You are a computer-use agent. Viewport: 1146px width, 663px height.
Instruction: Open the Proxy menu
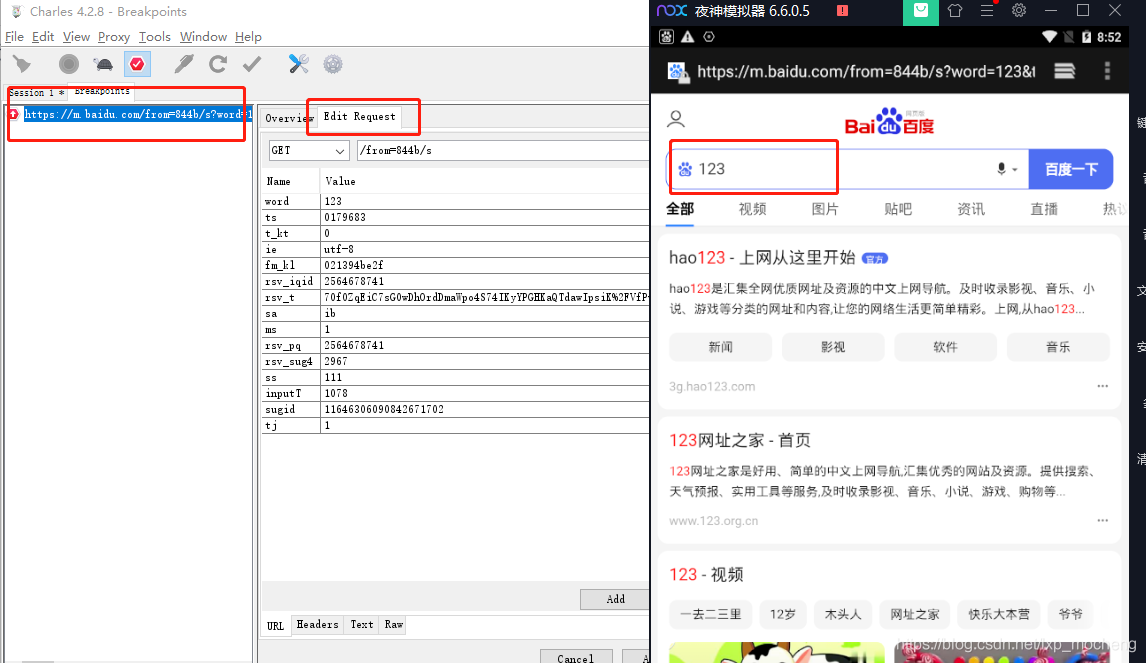(x=114, y=37)
